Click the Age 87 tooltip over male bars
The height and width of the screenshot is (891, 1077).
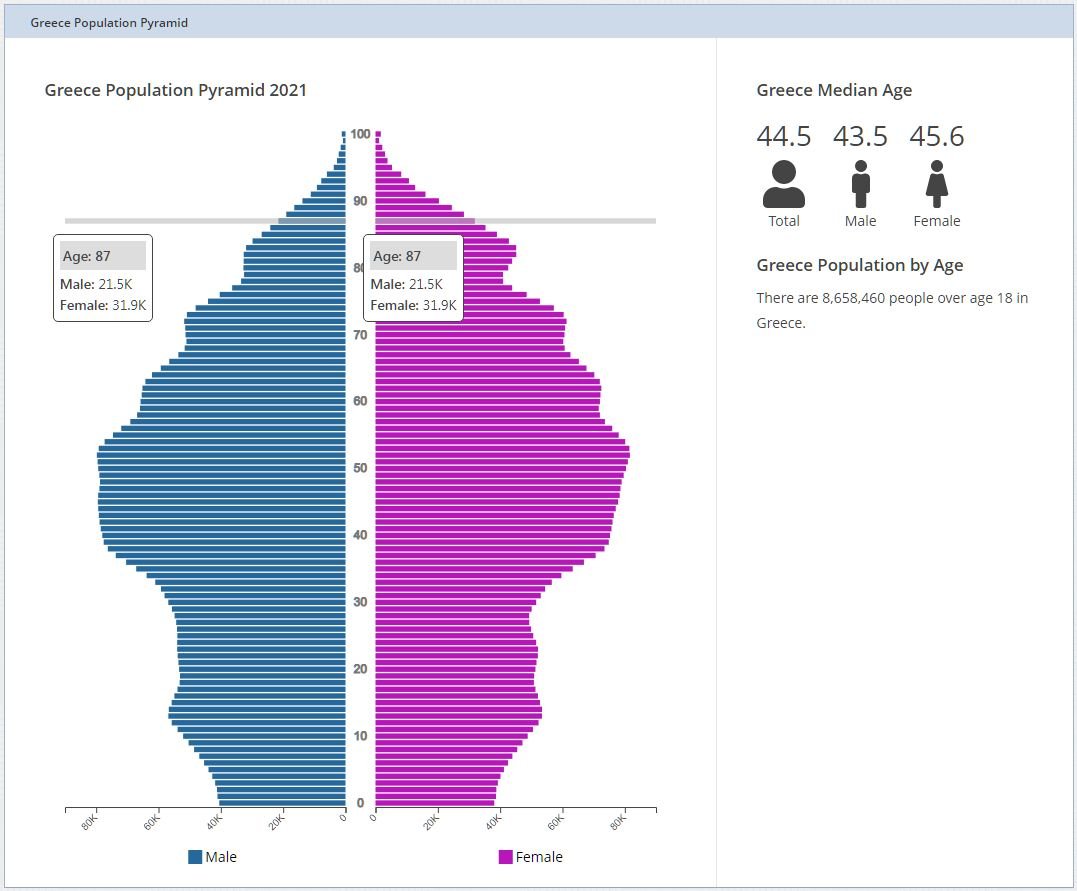click(102, 278)
